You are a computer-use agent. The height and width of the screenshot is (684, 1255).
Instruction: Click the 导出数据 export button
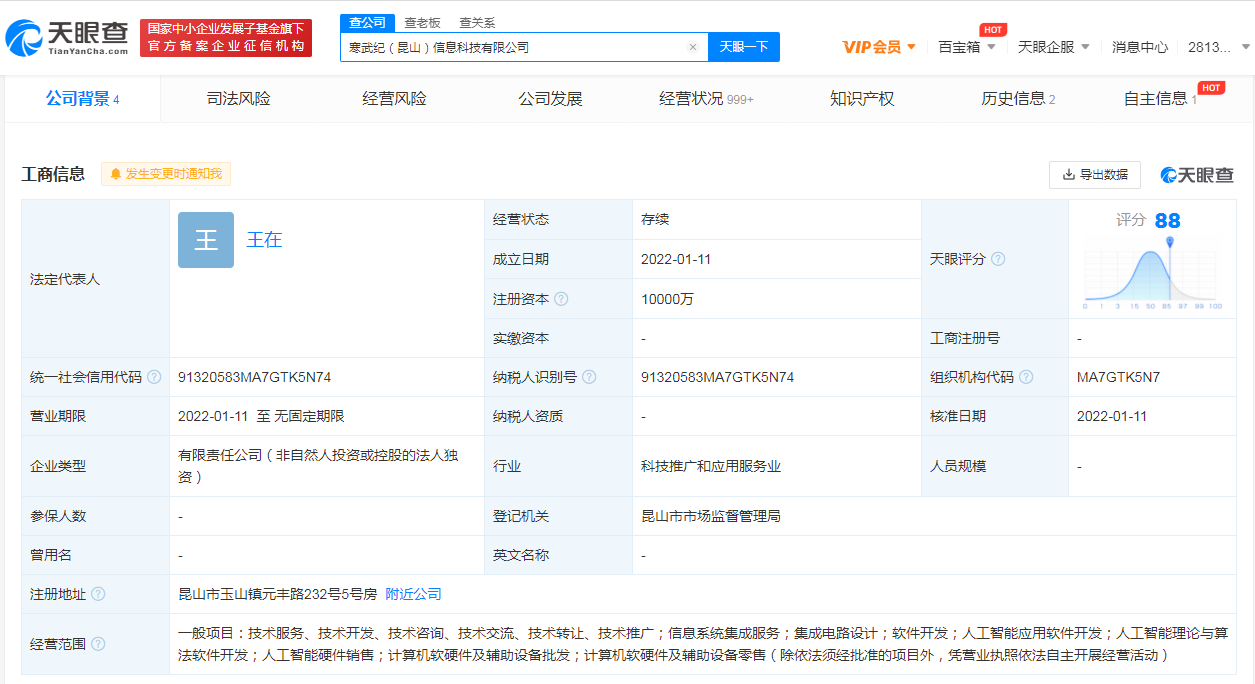coord(1094,174)
